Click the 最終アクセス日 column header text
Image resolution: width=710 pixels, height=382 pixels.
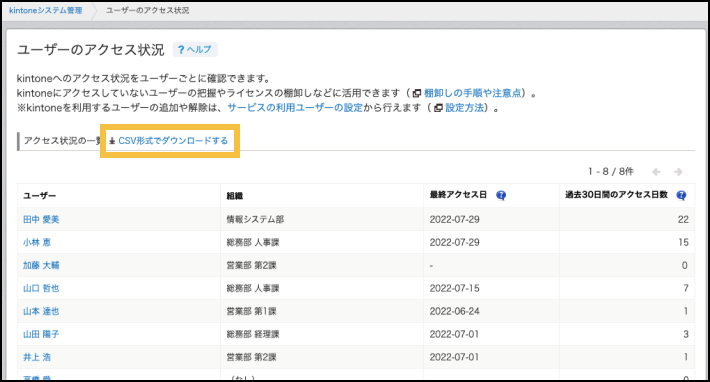[458, 195]
